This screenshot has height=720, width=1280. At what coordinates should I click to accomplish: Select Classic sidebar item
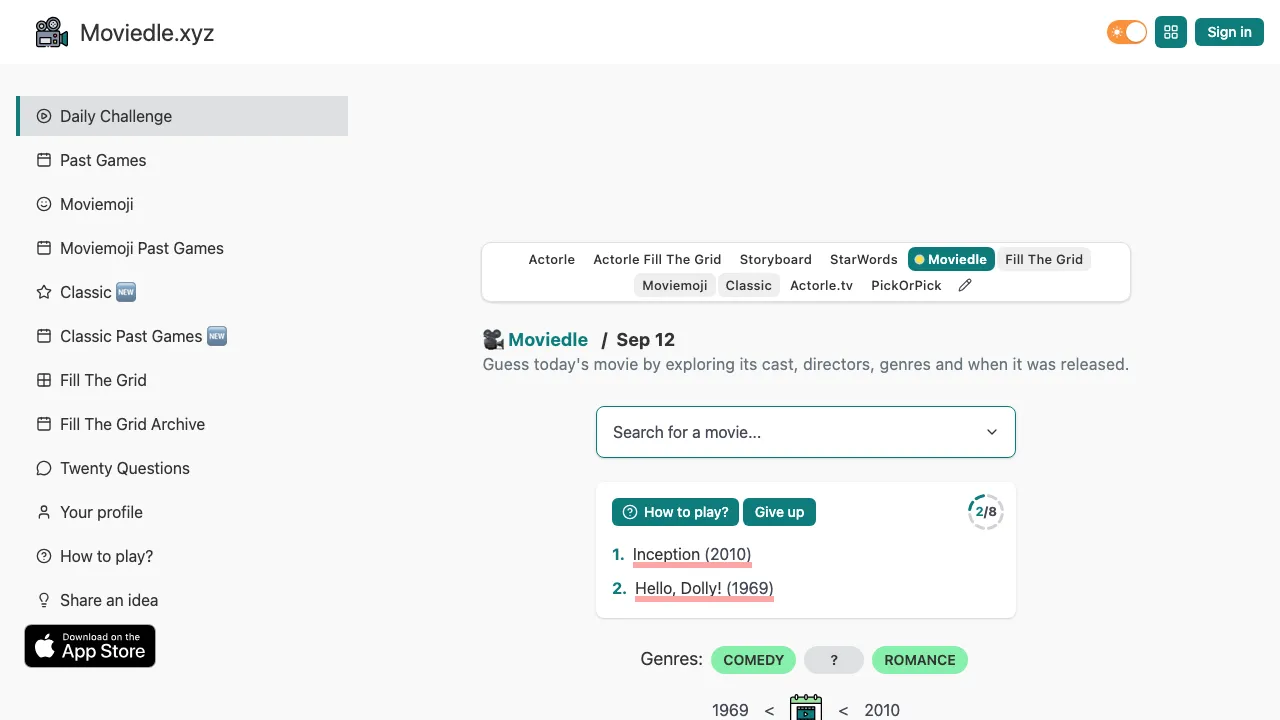tap(182, 292)
